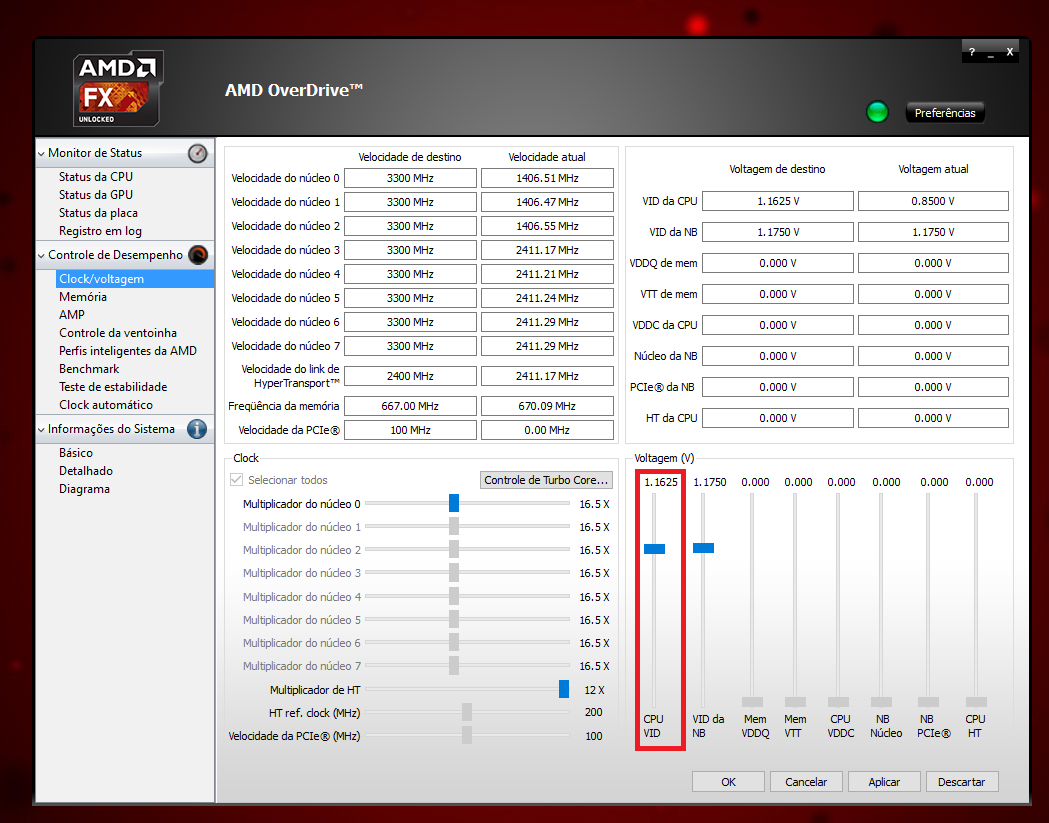The height and width of the screenshot is (823, 1049).
Task: Open Registro em log page
Action: 100,231
